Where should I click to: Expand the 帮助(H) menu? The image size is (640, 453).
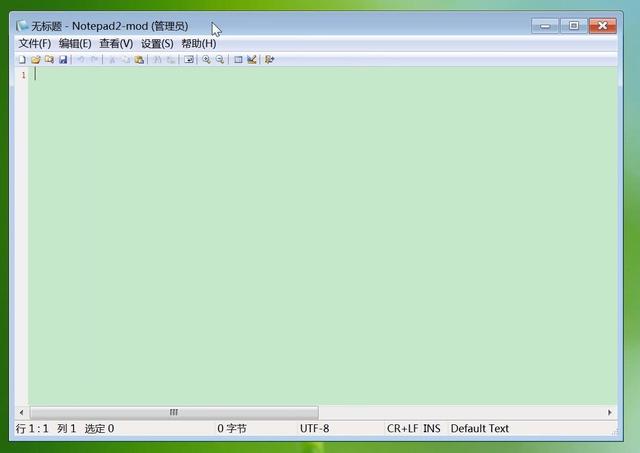pos(198,44)
